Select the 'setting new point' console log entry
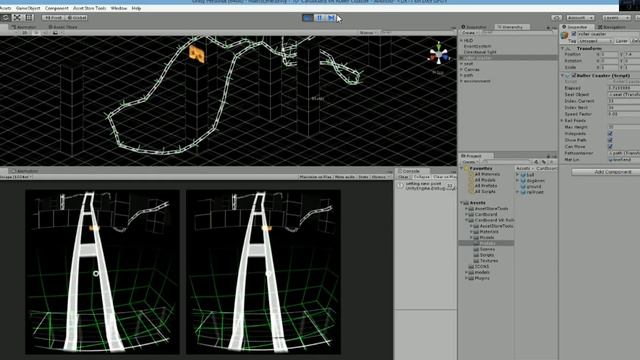 pos(425,186)
